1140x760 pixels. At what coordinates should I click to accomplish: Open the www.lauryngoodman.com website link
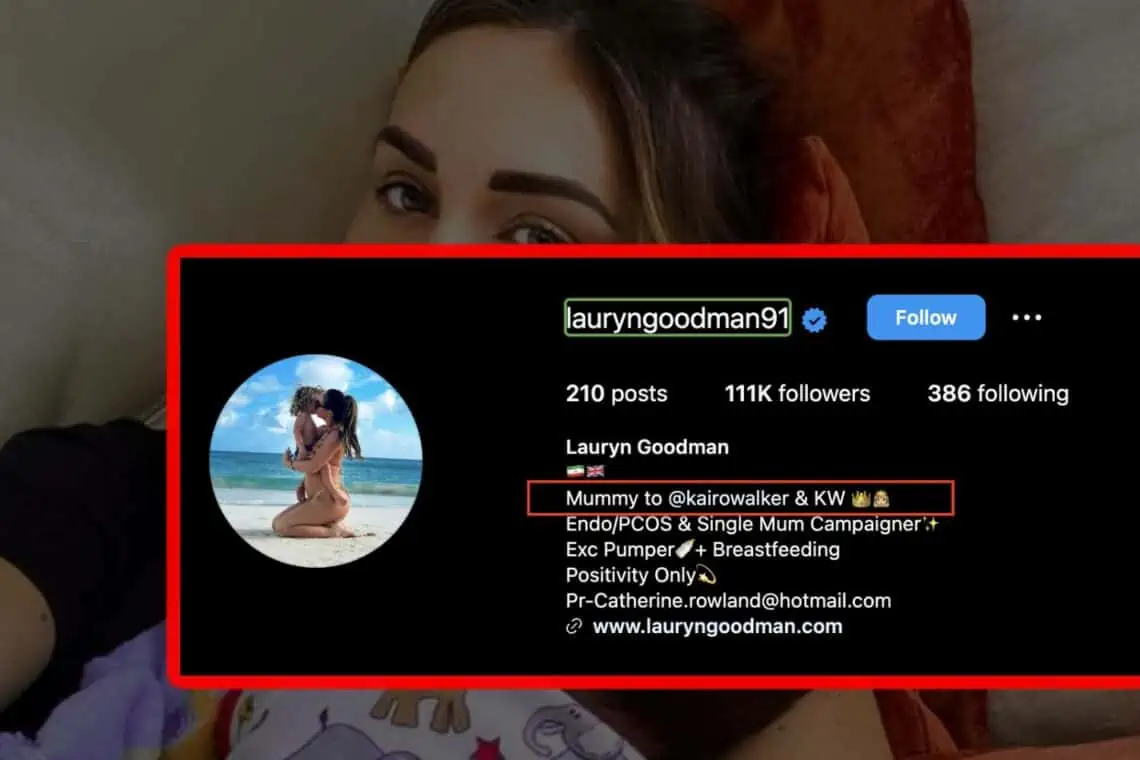tap(718, 626)
